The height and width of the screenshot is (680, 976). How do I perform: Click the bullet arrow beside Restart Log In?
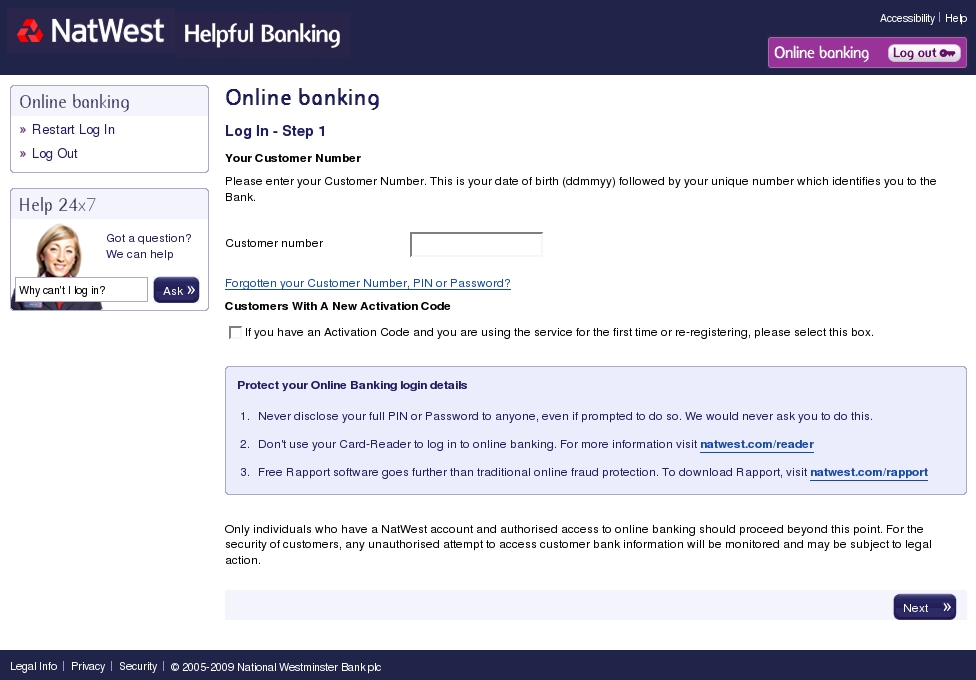point(23,130)
